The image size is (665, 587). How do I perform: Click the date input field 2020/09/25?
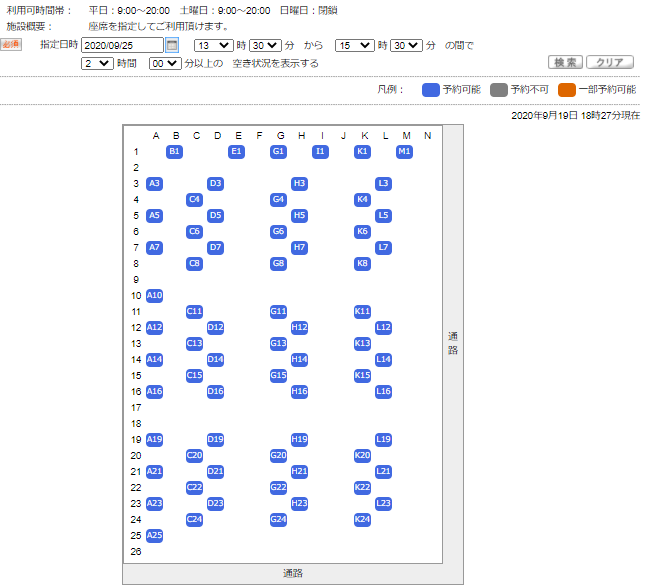(122, 45)
